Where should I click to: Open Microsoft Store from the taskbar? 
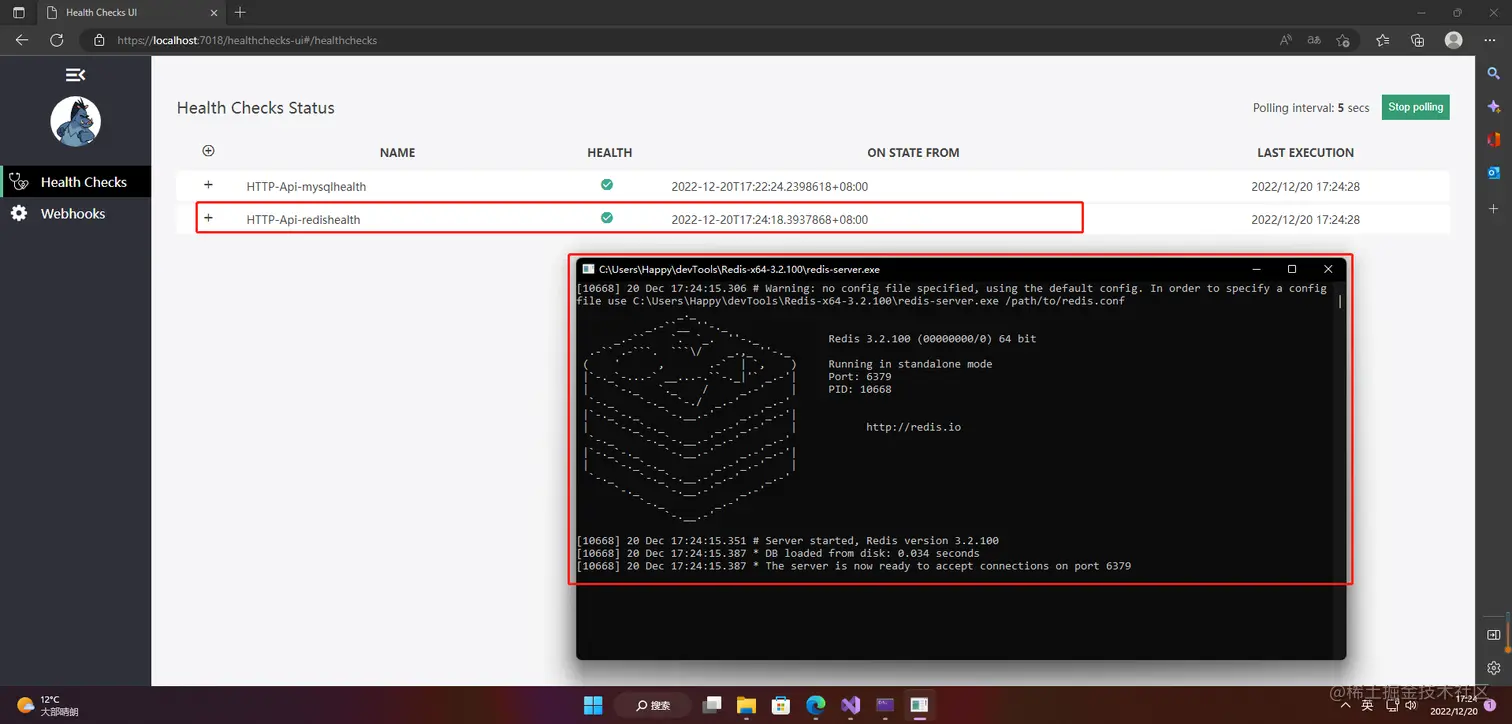pyautogui.click(x=781, y=704)
